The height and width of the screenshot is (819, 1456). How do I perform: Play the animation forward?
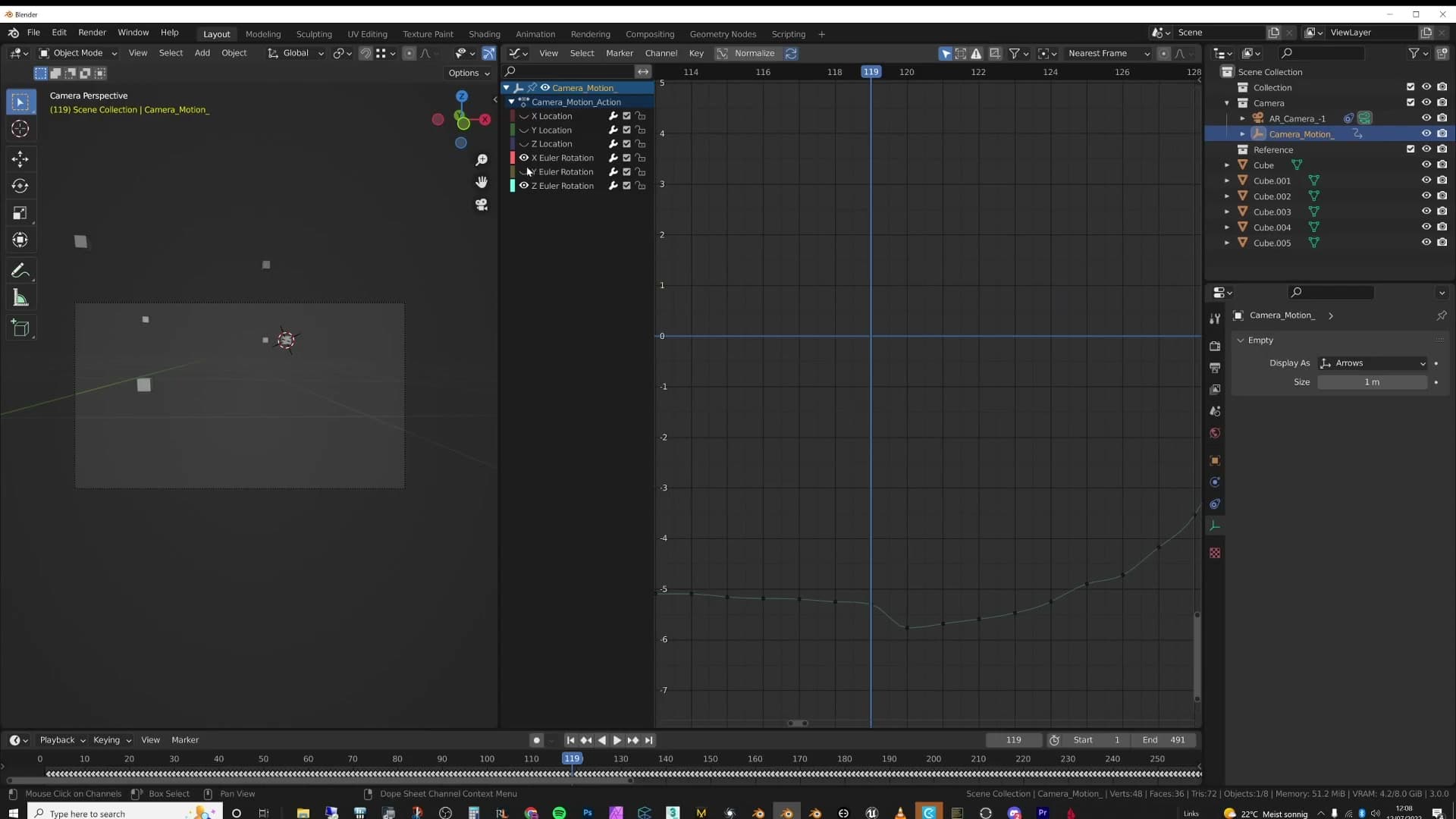(617, 740)
